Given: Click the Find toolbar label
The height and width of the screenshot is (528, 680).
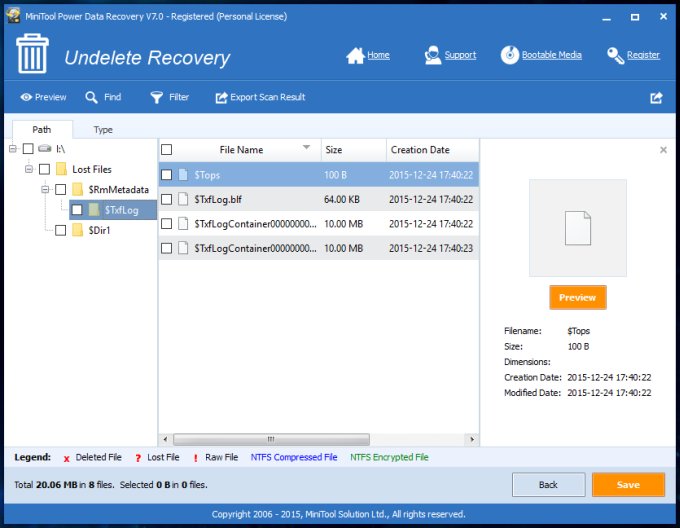Looking at the screenshot, I should pos(112,97).
